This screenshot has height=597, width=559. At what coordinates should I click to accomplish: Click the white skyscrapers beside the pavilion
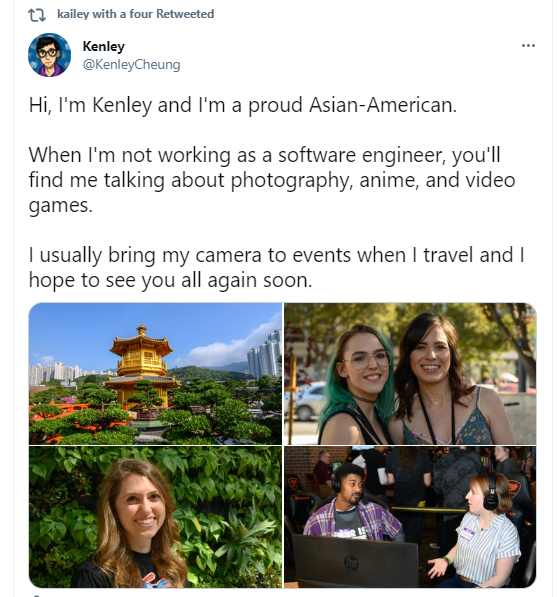pos(265,354)
